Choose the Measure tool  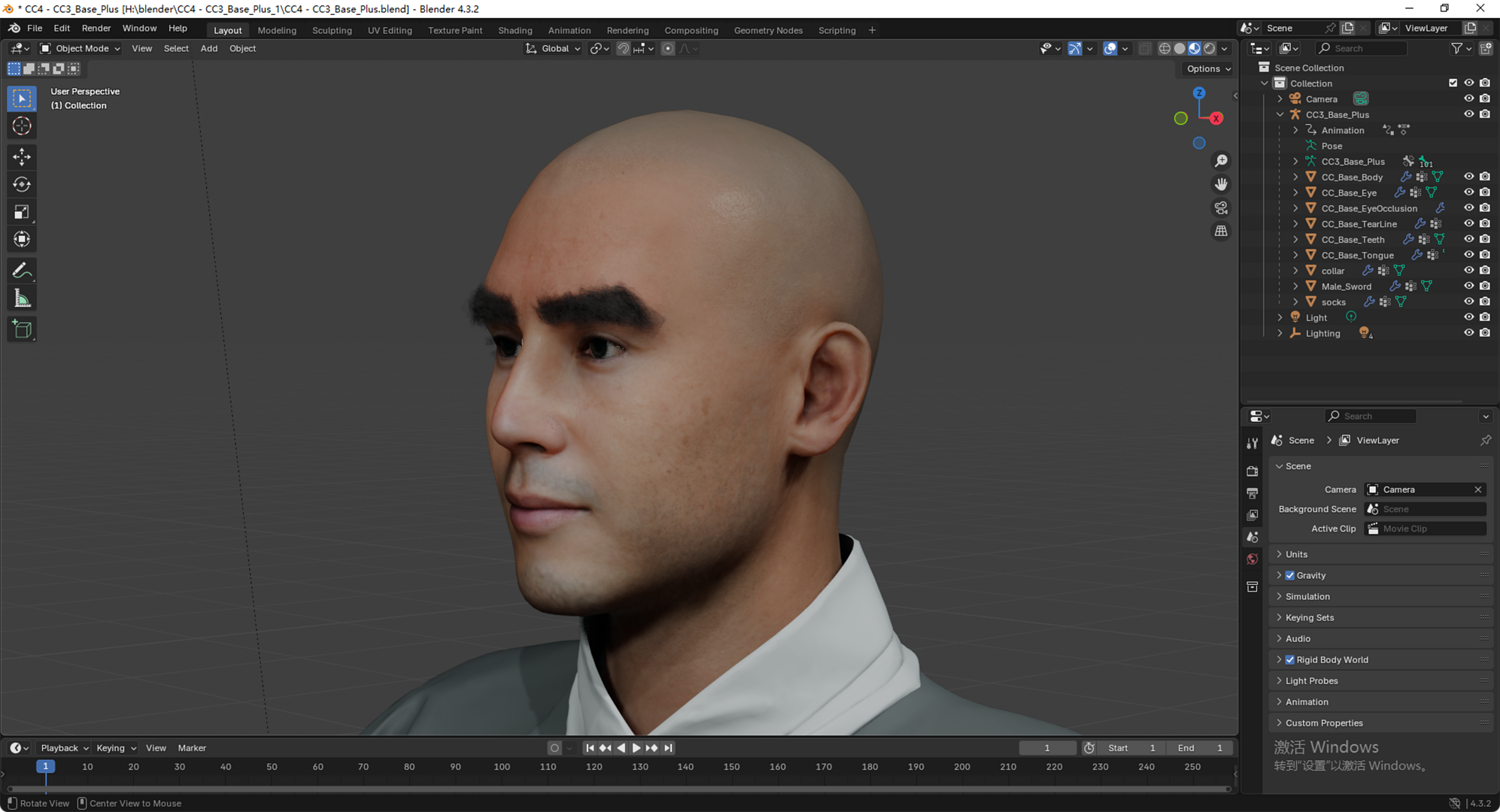22,298
